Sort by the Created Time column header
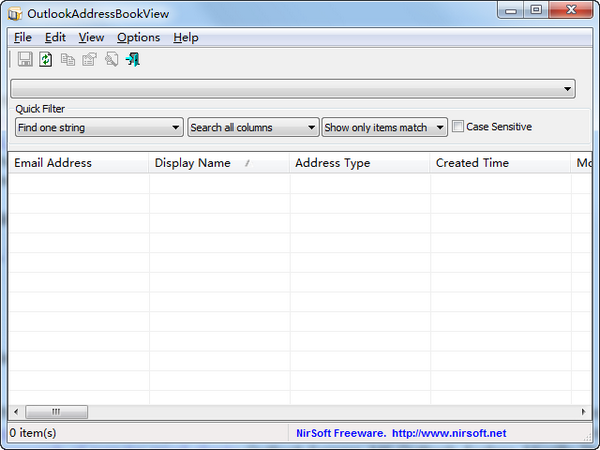This screenshot has height=450, width=600. [x=472, y=163]
